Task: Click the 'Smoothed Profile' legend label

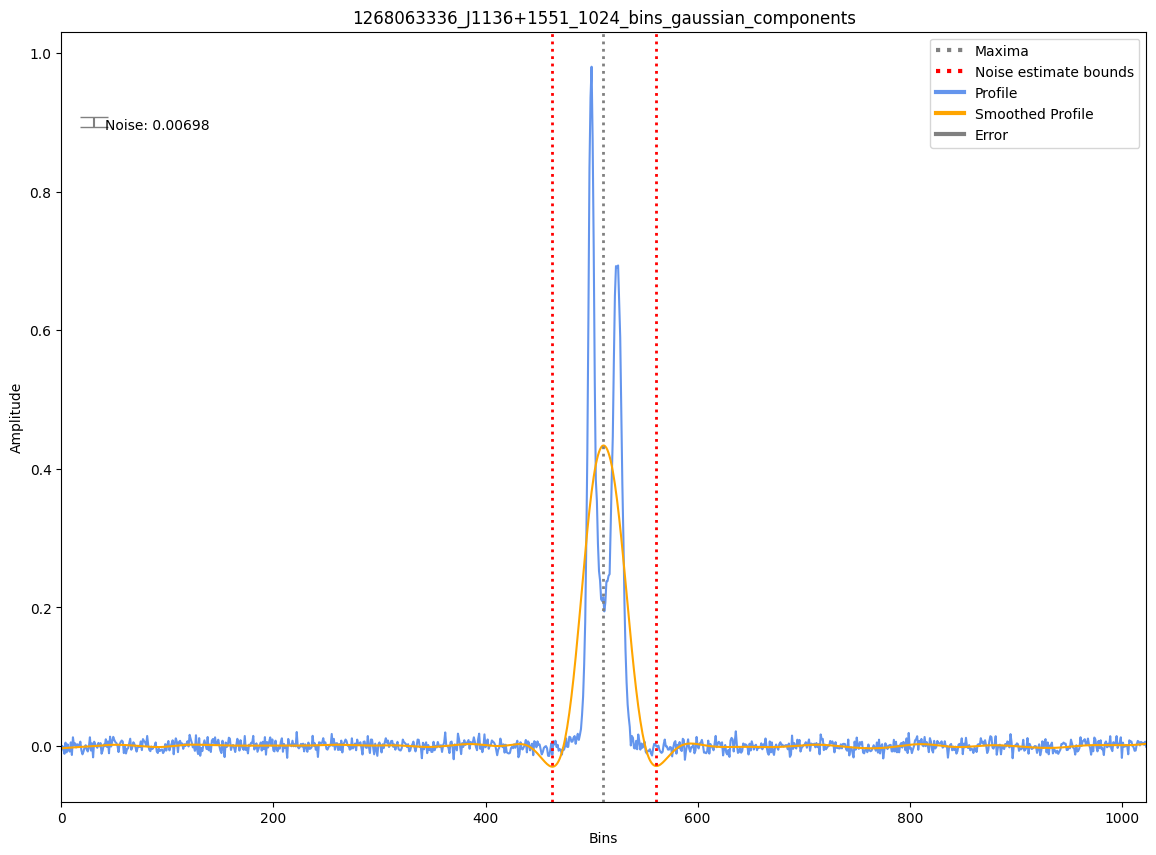Action: tap(1034, 114)
